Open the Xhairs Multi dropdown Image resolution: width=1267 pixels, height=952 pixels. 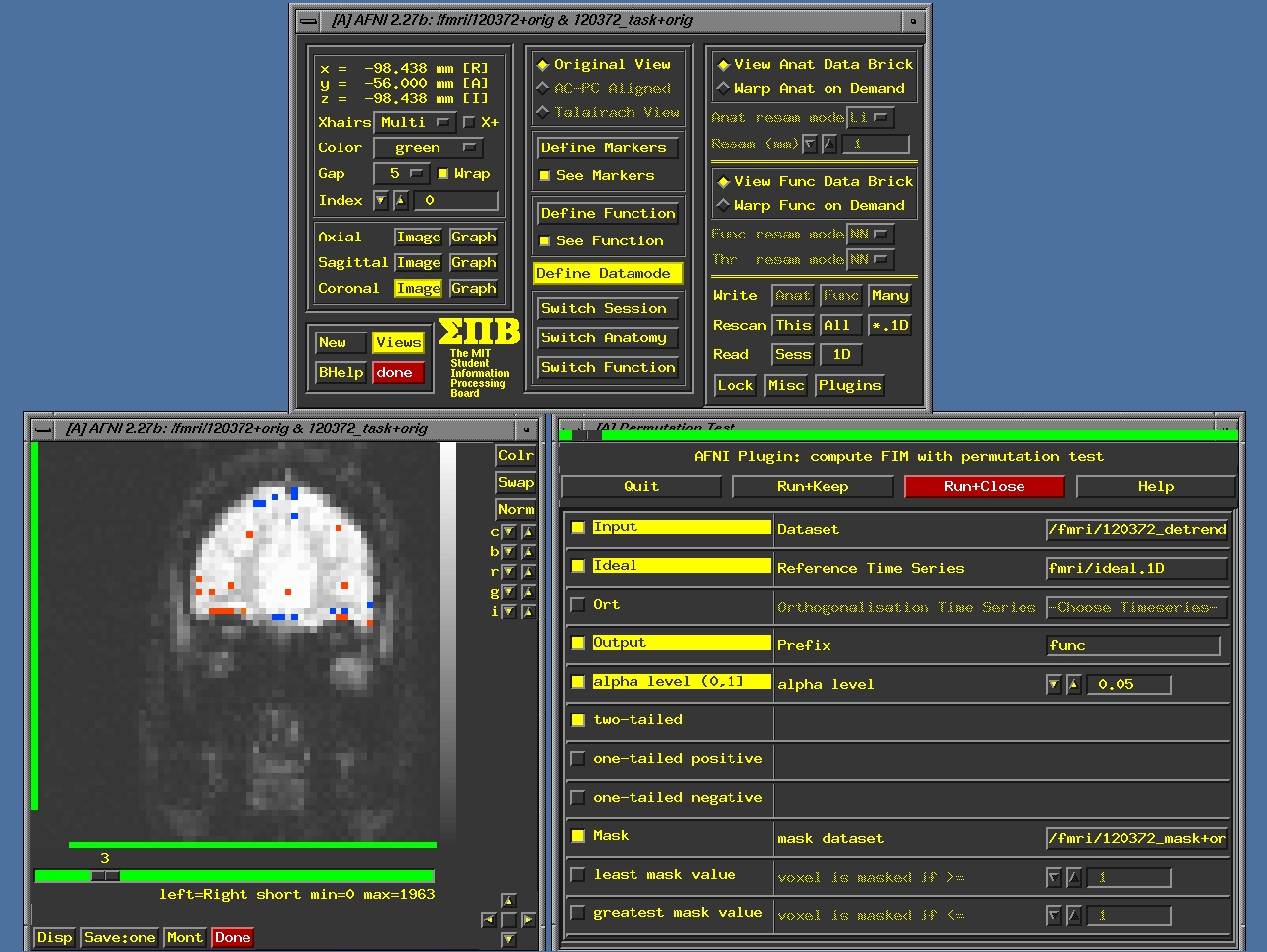(415, 123)
